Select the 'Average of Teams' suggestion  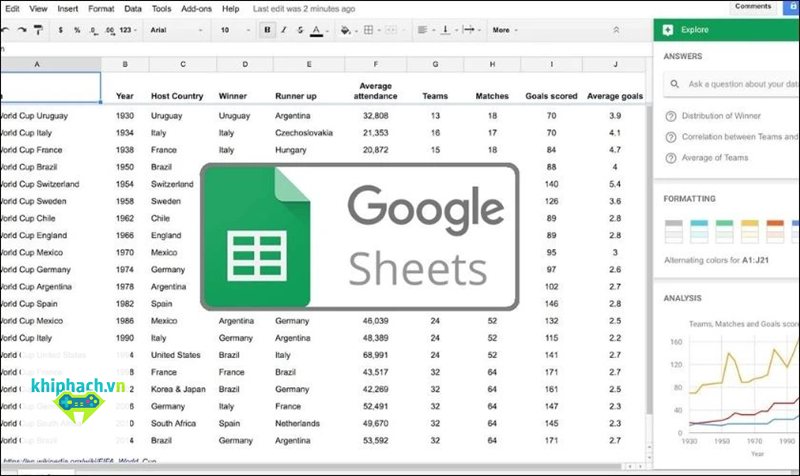click(x=715, y=158)
